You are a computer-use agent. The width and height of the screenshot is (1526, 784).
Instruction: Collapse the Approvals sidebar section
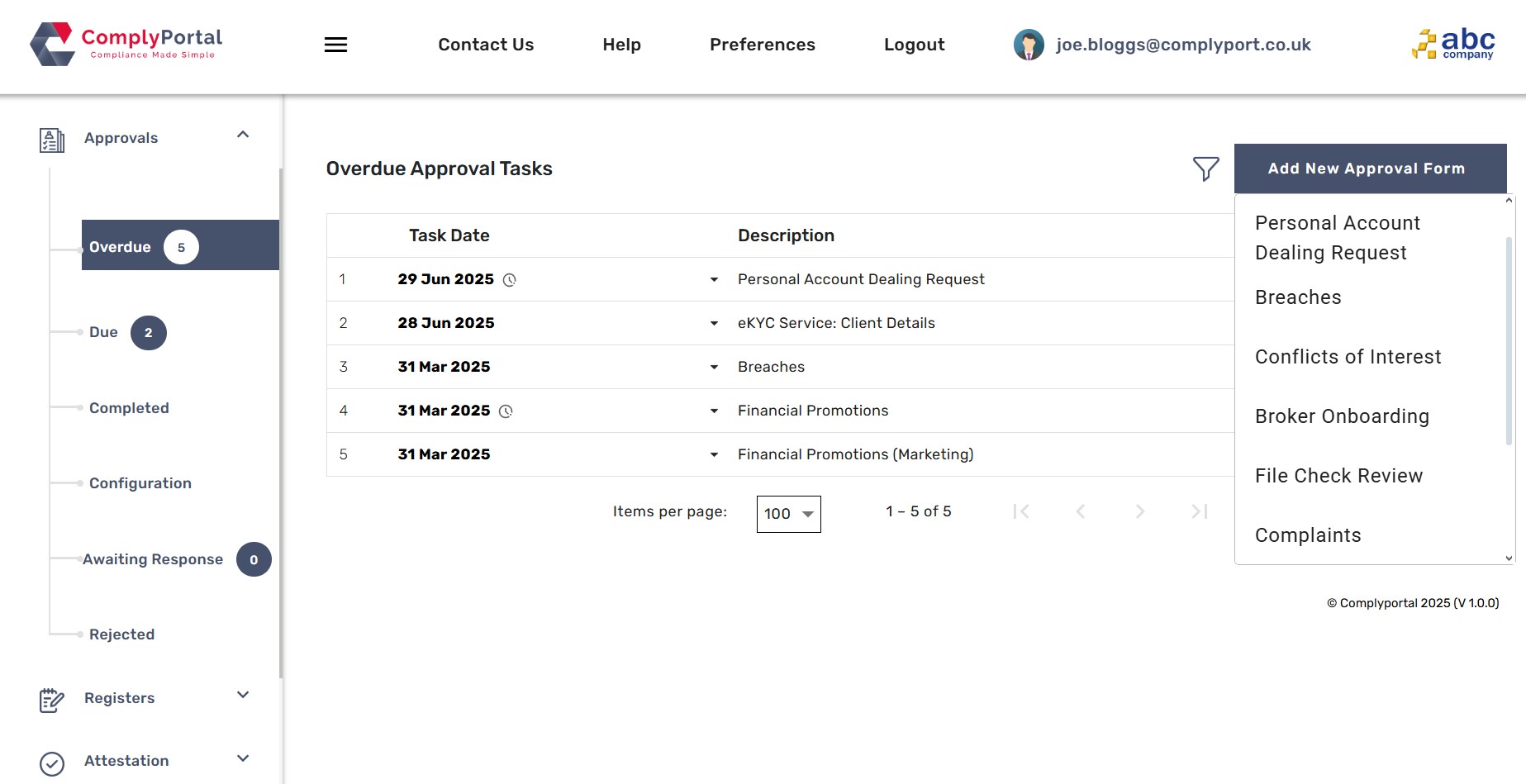pos(243,135)
